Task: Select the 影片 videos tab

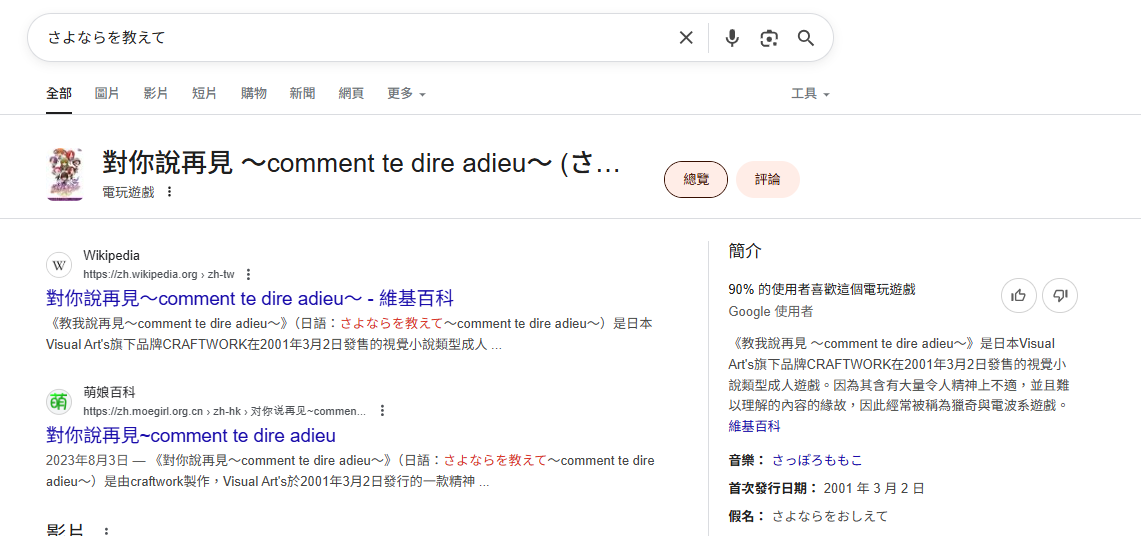Action: coord(155,93)
